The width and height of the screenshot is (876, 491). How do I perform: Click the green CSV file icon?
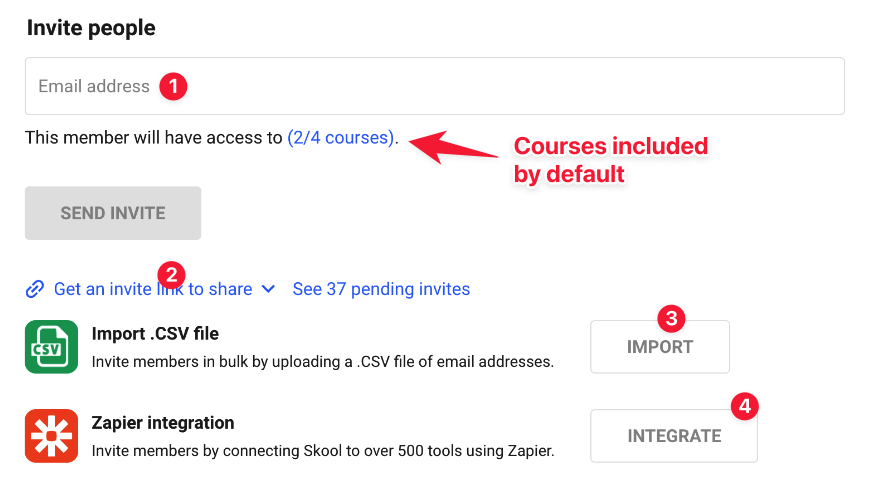pos(51,347)
